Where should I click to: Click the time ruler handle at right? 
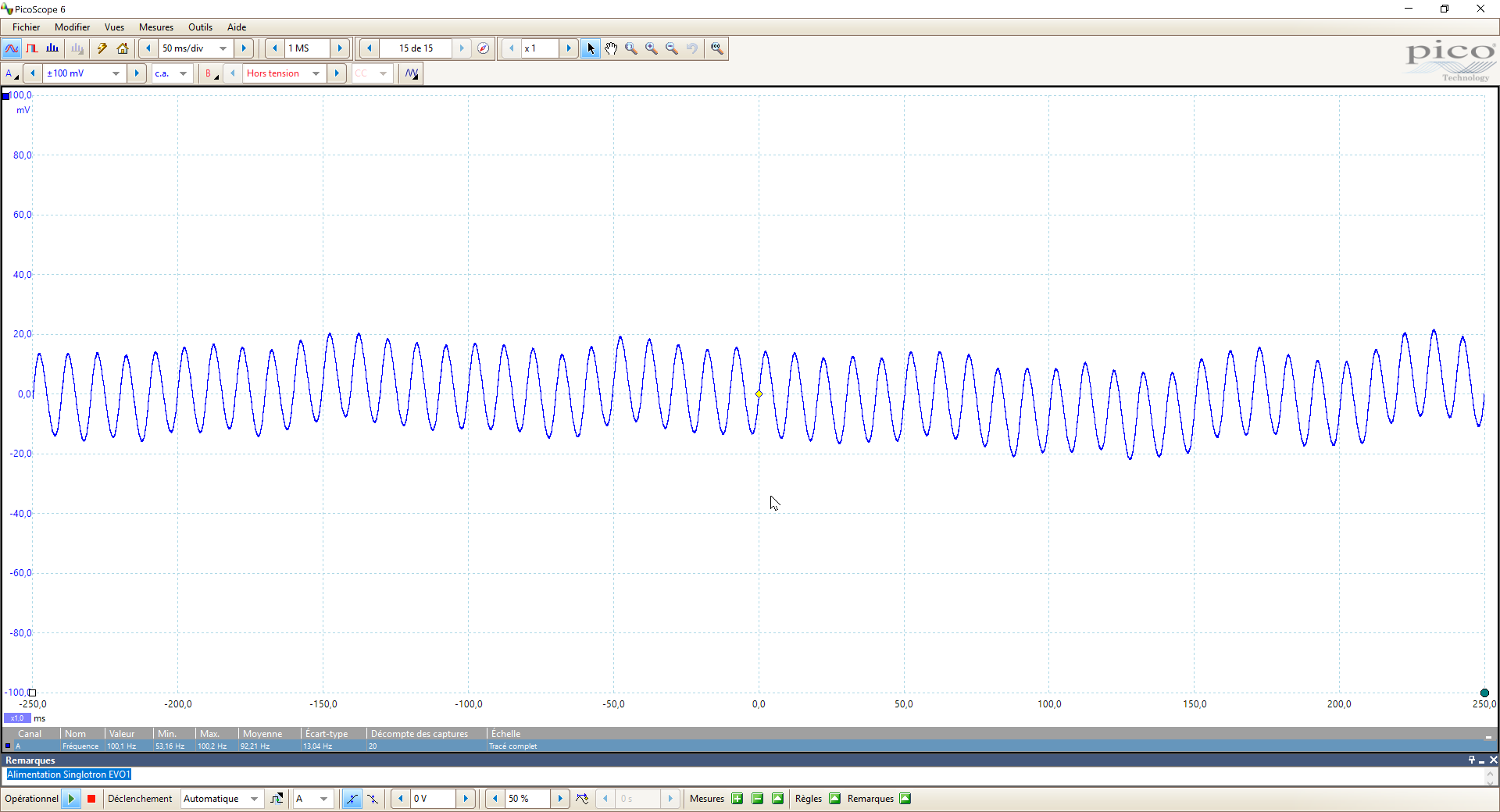pos(1484,693)
